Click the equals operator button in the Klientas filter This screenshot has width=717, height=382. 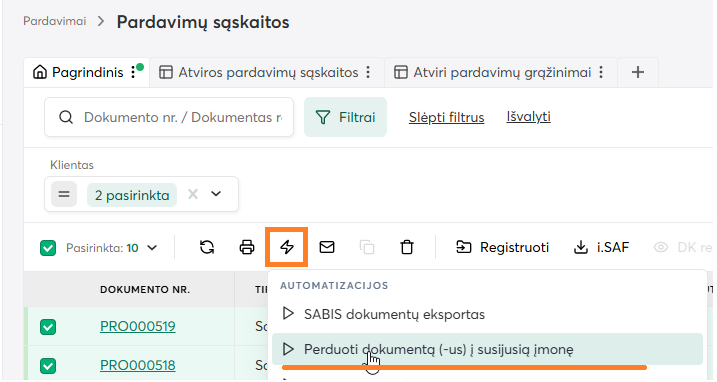point(64,194)
